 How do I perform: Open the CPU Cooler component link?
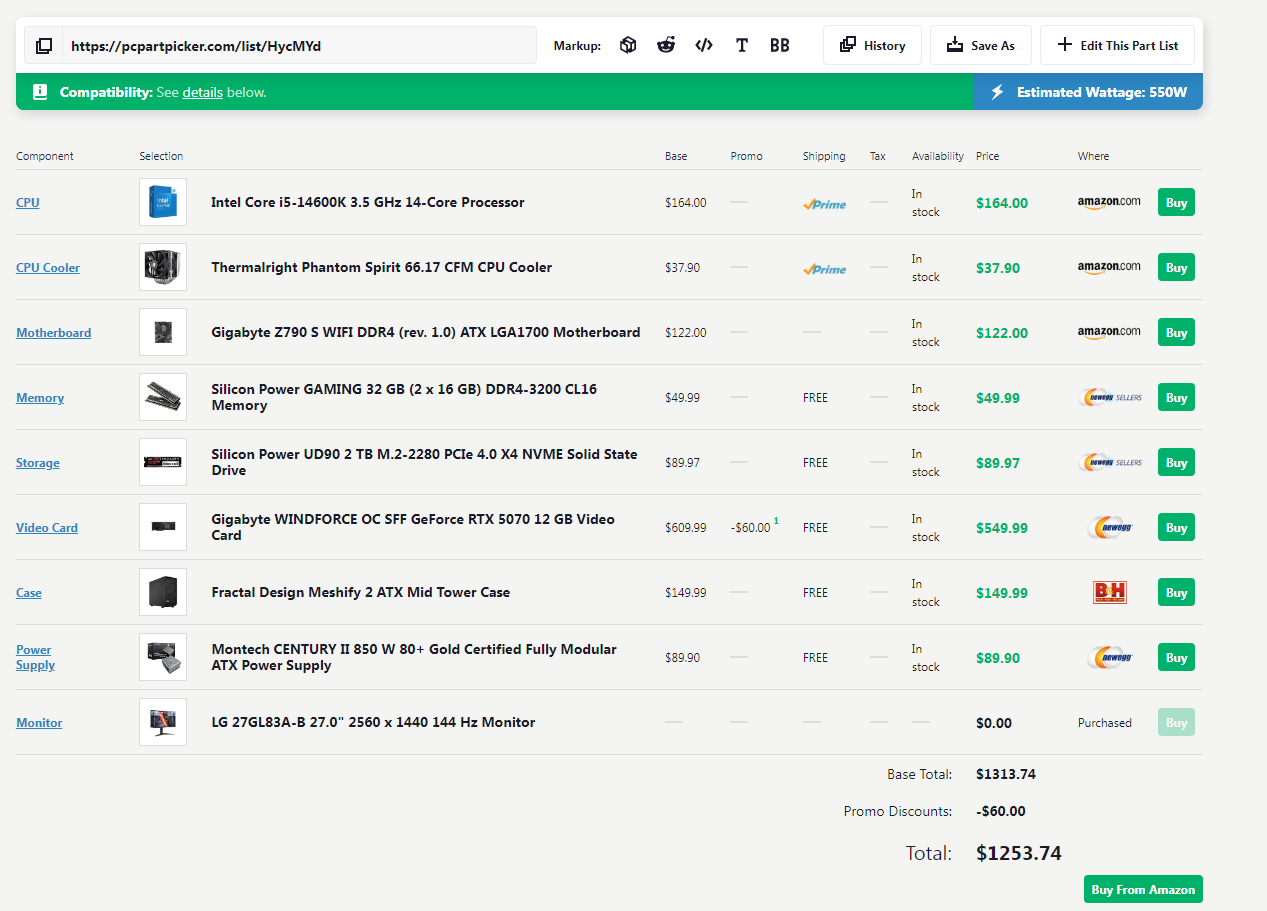48,267
